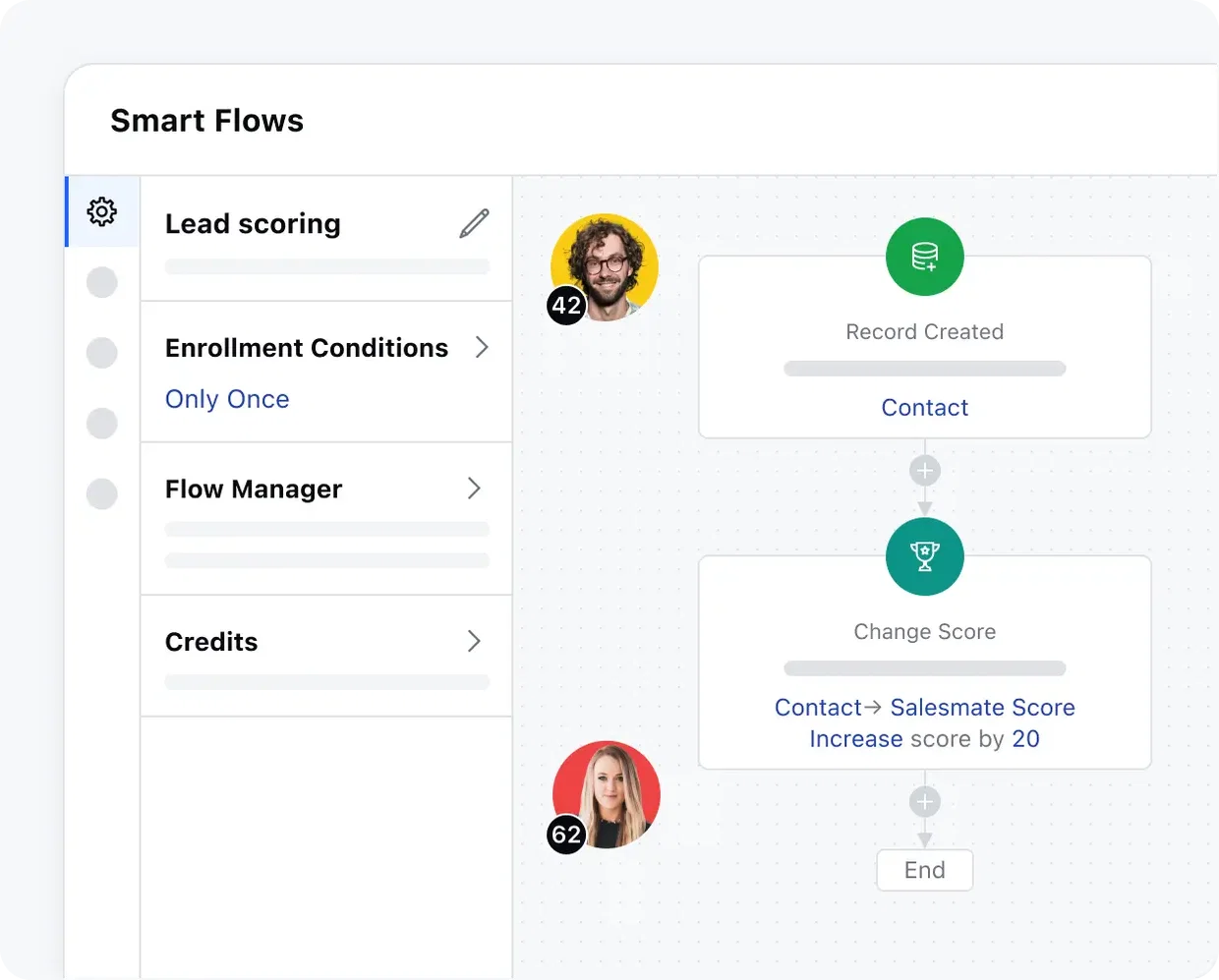This screenshot has height=980, width=1219.
Task: Expand Credits chevron
Action: click(x=474, y=641)
